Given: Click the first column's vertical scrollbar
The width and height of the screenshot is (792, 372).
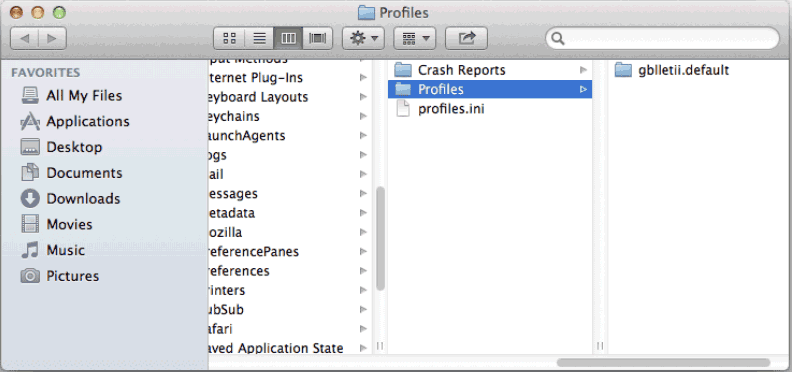Looking at the screenshot, I should [x=380, y=239].
